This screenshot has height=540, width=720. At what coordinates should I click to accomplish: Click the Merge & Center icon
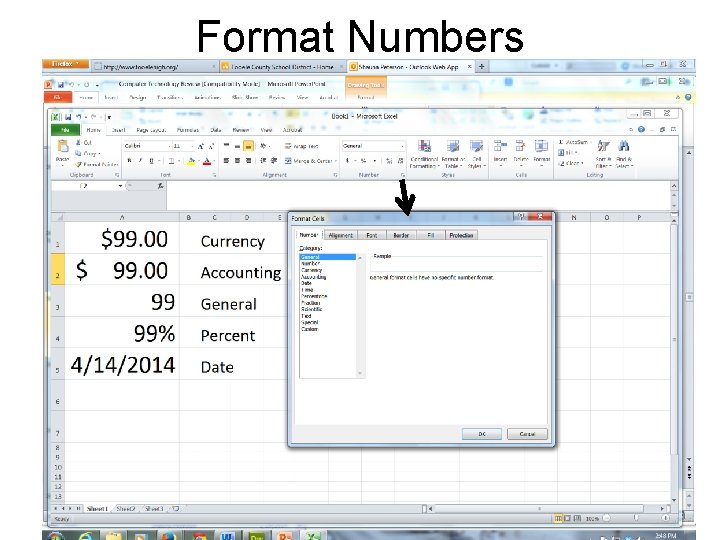(288, 161)
